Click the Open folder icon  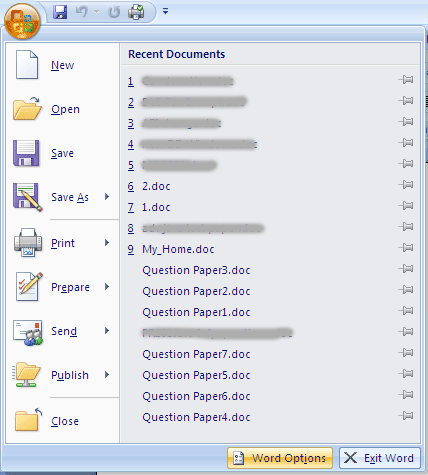coord(27,109)
